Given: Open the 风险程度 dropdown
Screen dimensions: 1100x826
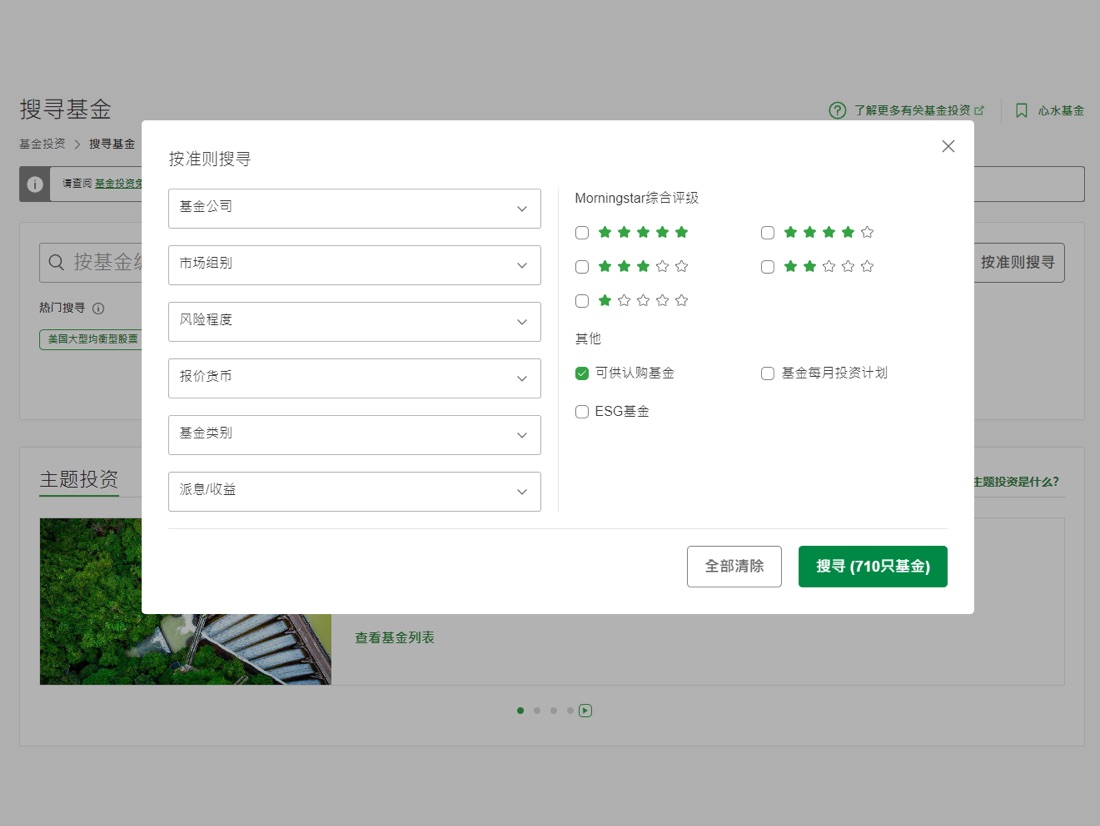Looking at the screenshot, I should tap(354, 321).
